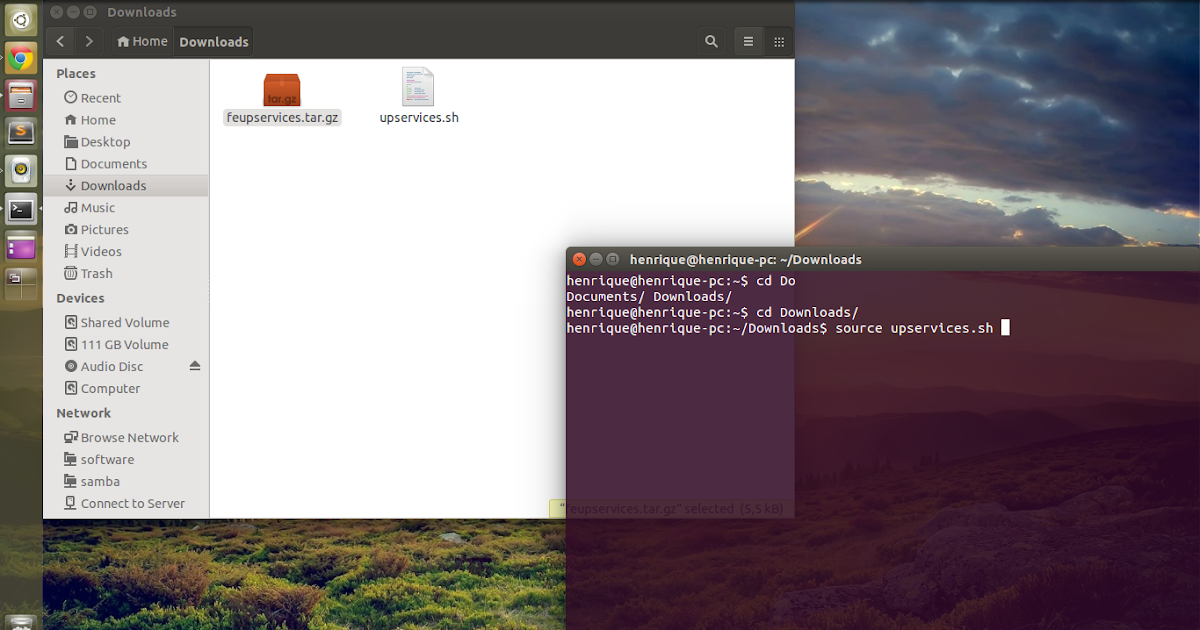
Task: Go back in the Files window
Action: [61, 41]
